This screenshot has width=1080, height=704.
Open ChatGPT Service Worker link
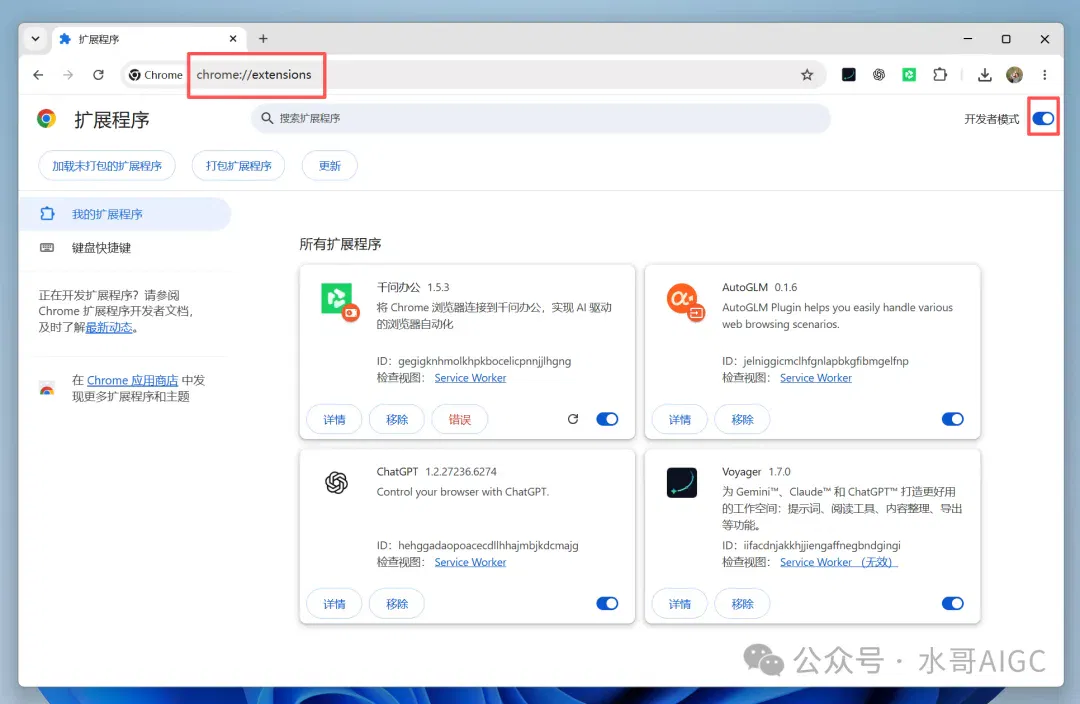tap(470, 563)
